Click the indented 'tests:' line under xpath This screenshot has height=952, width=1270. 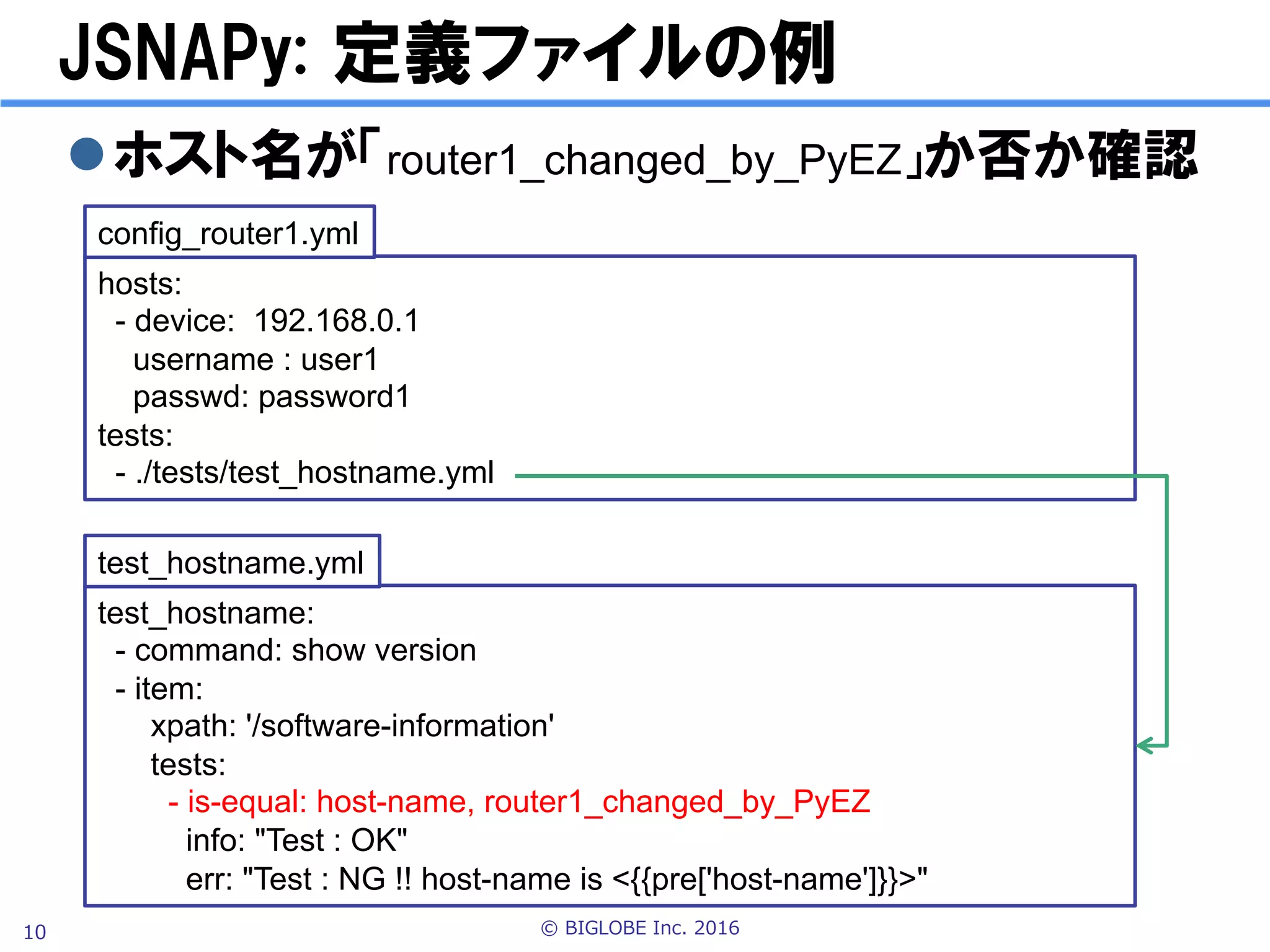(188, 765)
